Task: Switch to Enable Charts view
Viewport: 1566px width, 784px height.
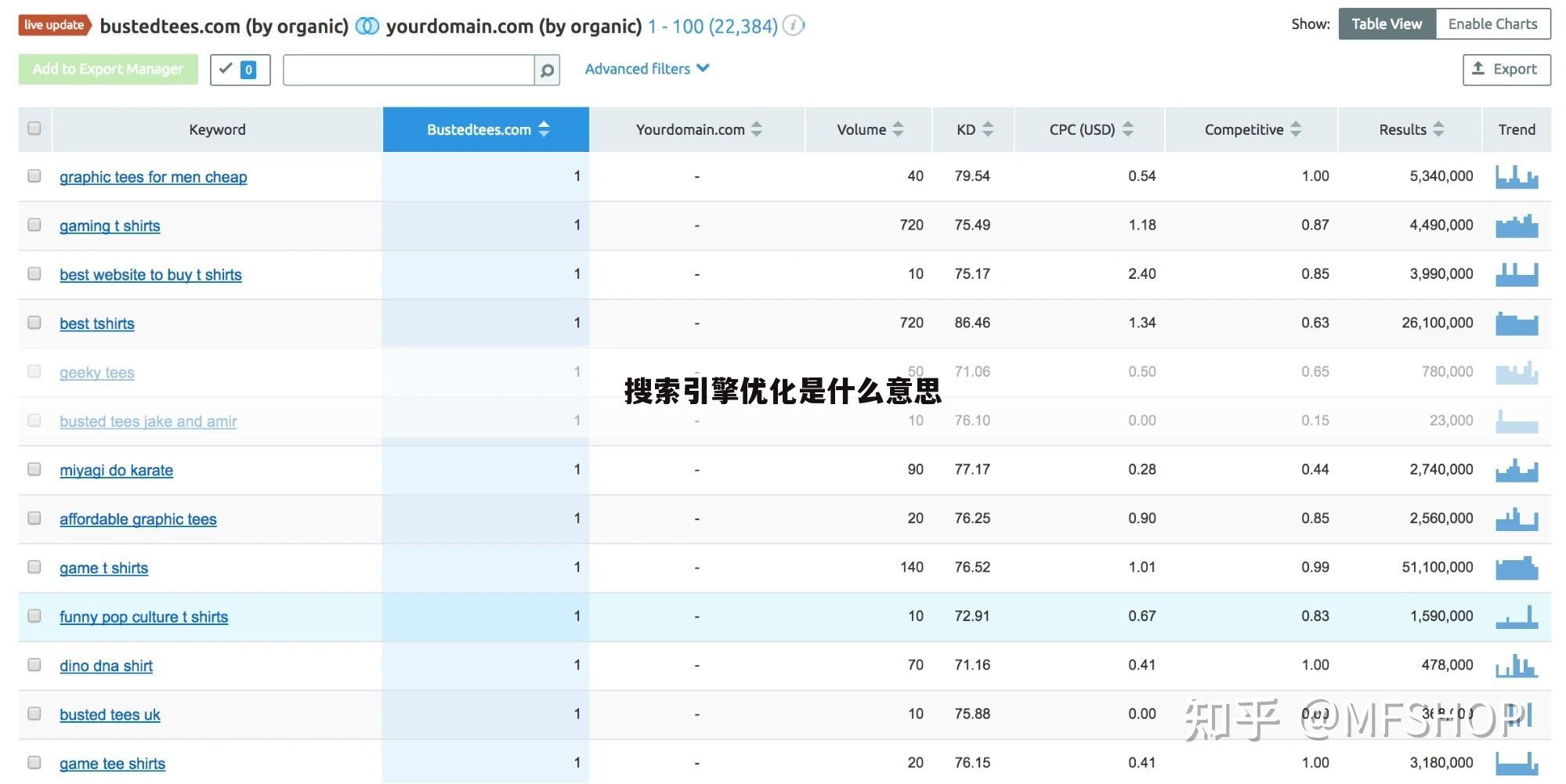Action: [1492, 23]
